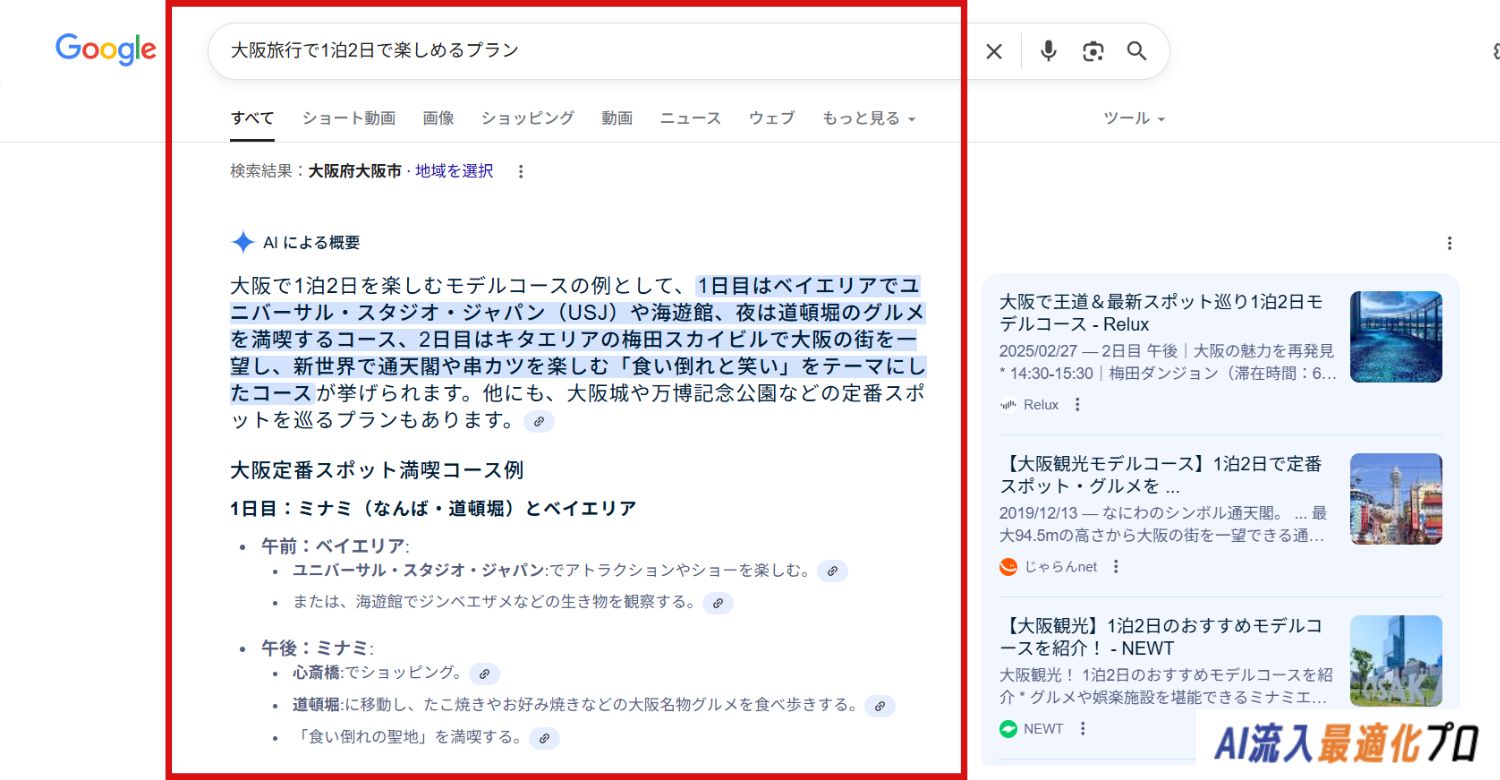1500x780 pixels.
Task: Open more options beside じゃらんnet source
Action: coord(1116,567)
